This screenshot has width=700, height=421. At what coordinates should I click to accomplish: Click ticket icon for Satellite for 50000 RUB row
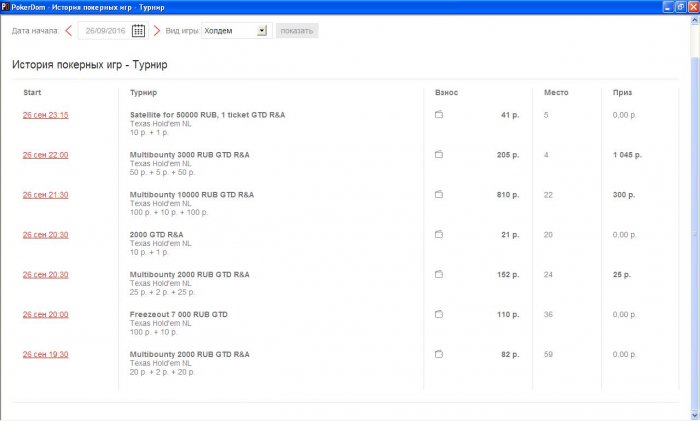(439, 114)
